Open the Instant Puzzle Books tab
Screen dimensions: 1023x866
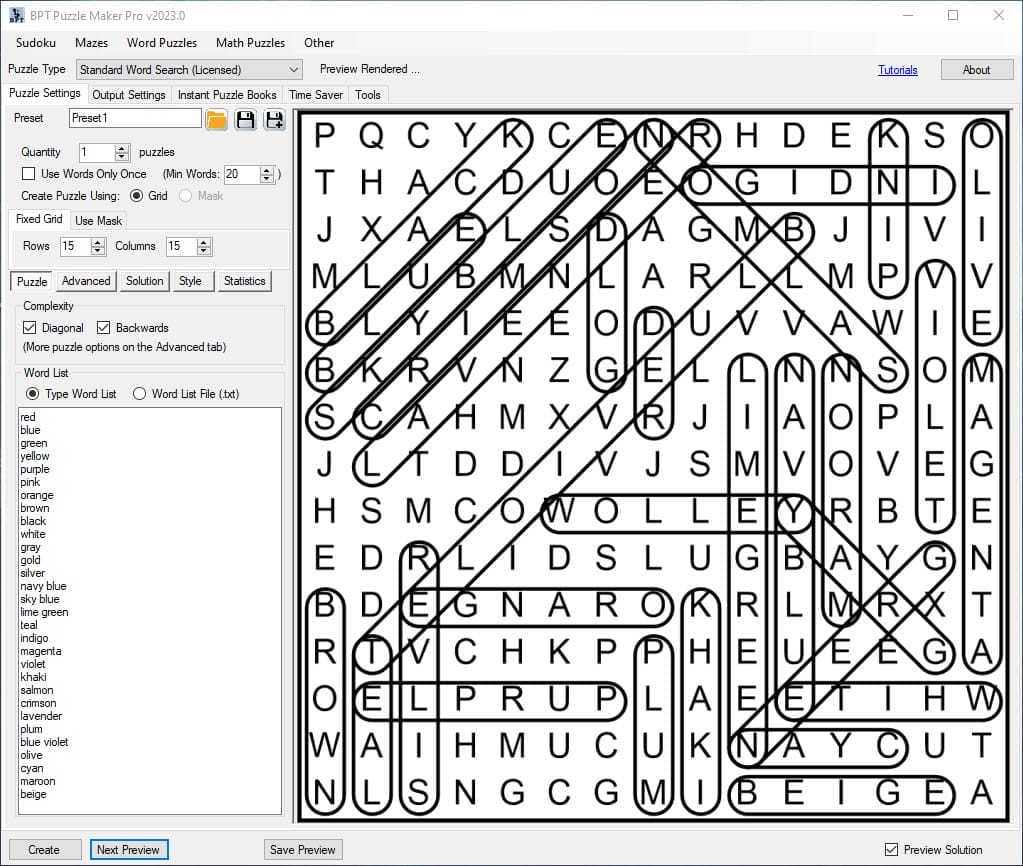coord(227,95)
